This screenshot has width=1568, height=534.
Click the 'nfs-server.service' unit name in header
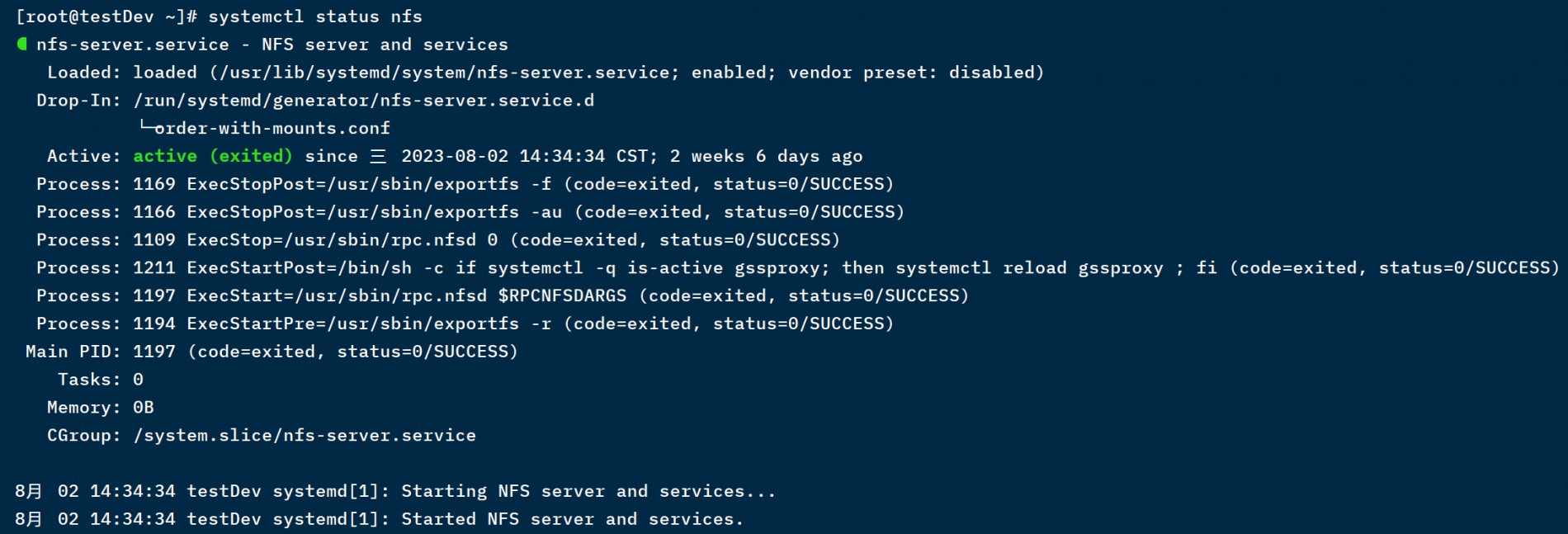click(133, 45)
